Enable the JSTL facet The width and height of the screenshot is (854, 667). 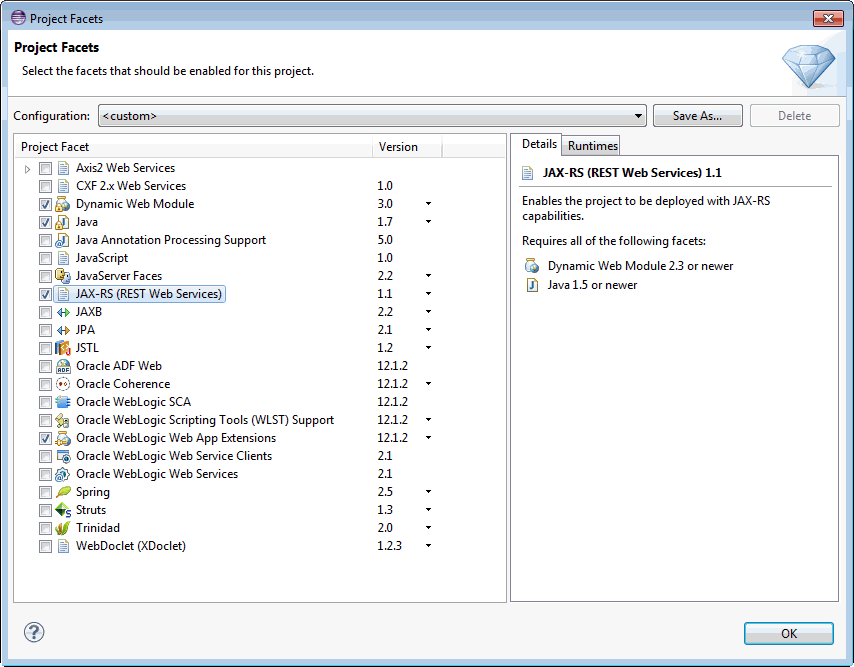tap(45, 348)
